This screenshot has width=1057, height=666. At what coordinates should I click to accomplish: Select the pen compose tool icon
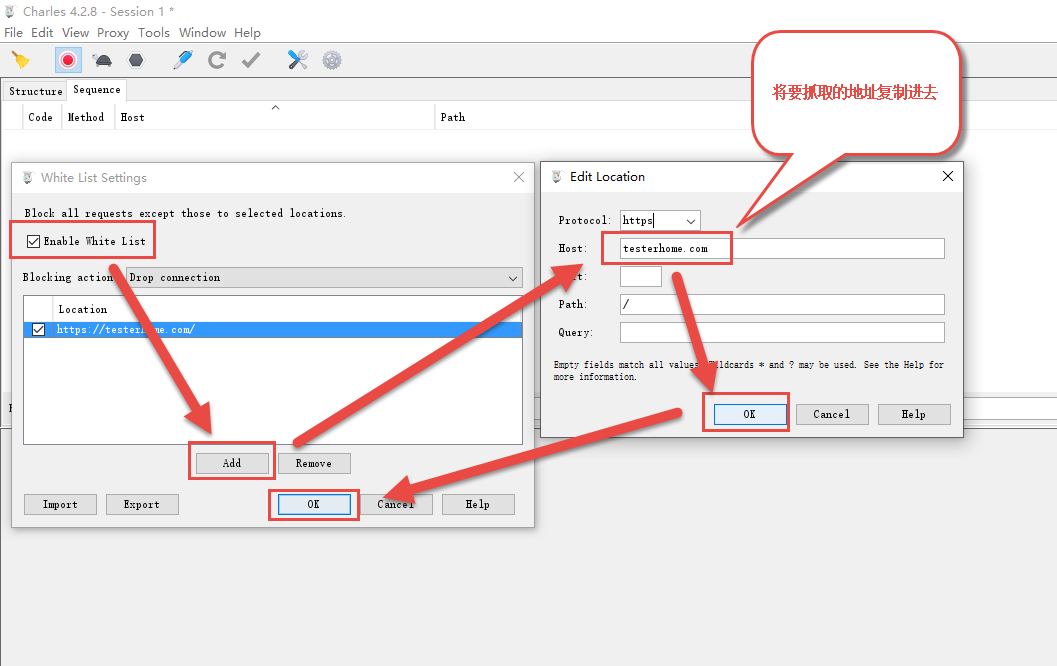[183, 60]
